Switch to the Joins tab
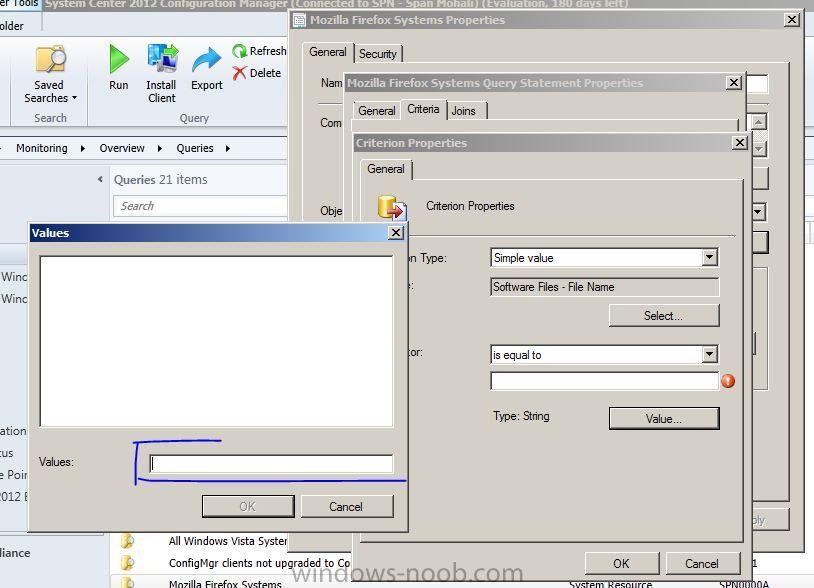This screenshot has width=814, height=588. pyautogui.click(x=466, y=111)
